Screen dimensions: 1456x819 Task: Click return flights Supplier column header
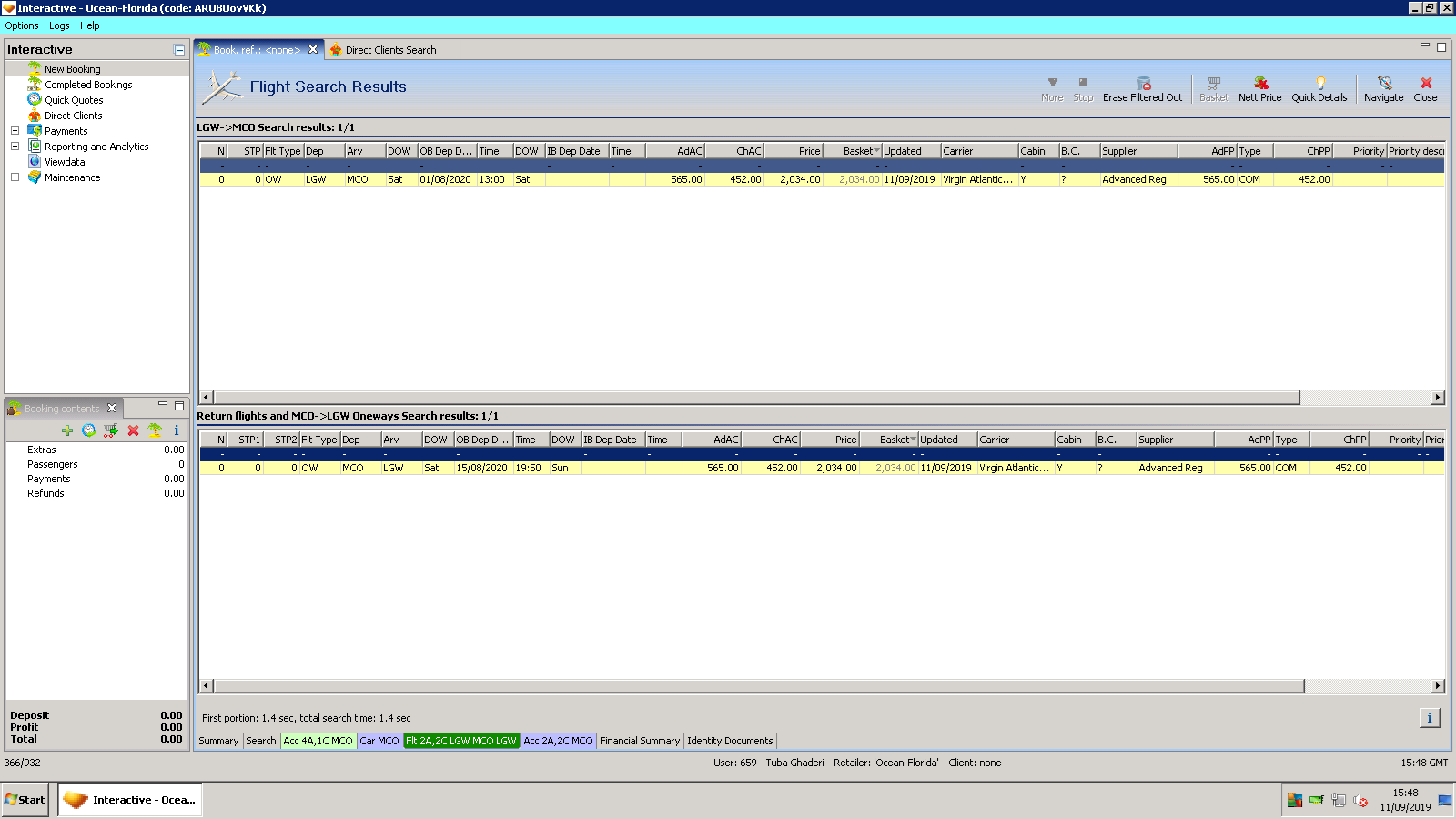tap(1175, 440)
